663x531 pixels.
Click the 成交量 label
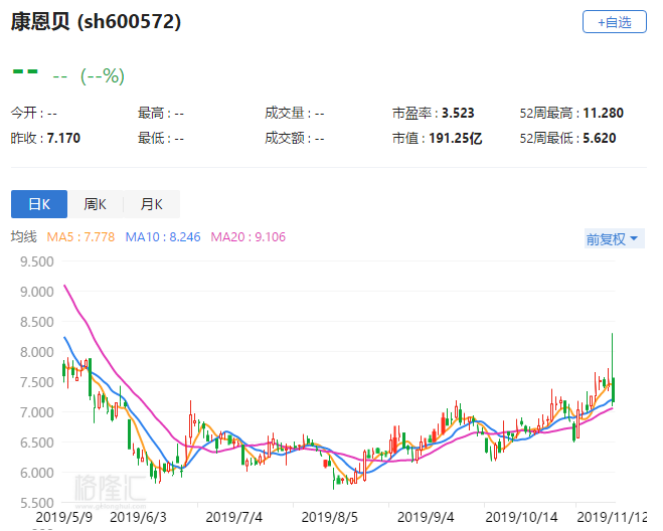pos(285,113)
